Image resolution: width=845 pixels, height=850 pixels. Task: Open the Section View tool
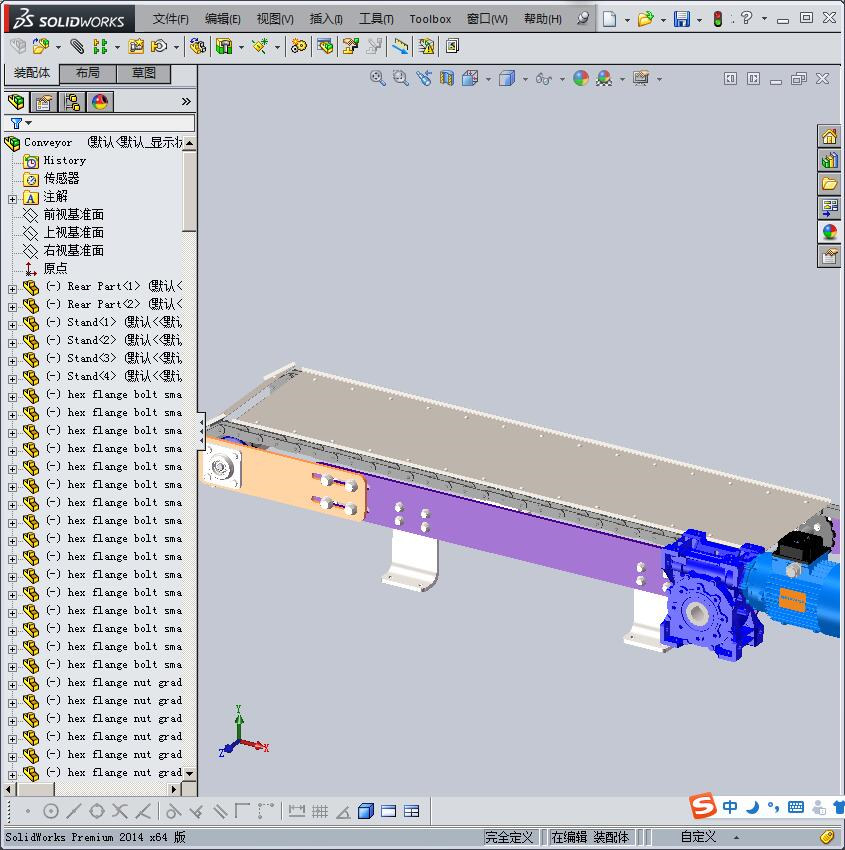447,79
